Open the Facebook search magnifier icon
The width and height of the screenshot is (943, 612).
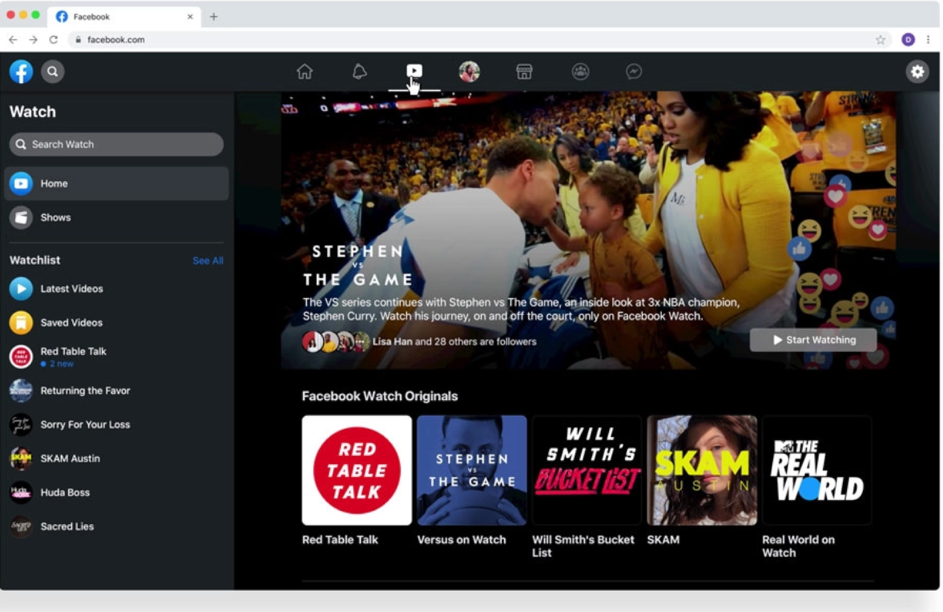52,72
